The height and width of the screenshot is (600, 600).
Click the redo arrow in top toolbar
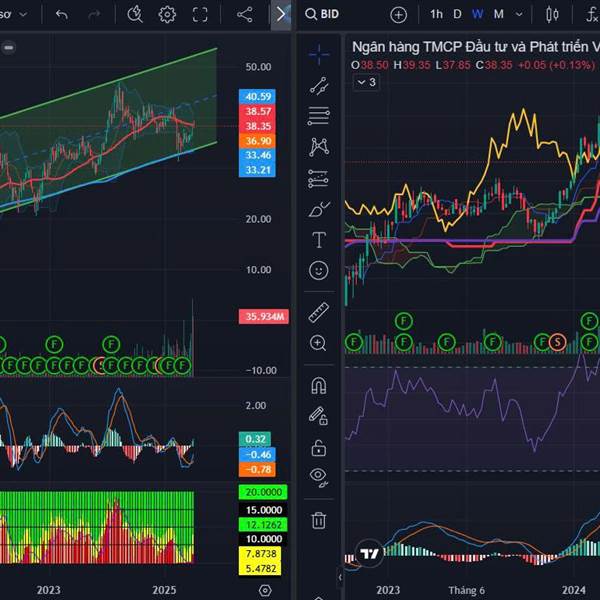94,15
